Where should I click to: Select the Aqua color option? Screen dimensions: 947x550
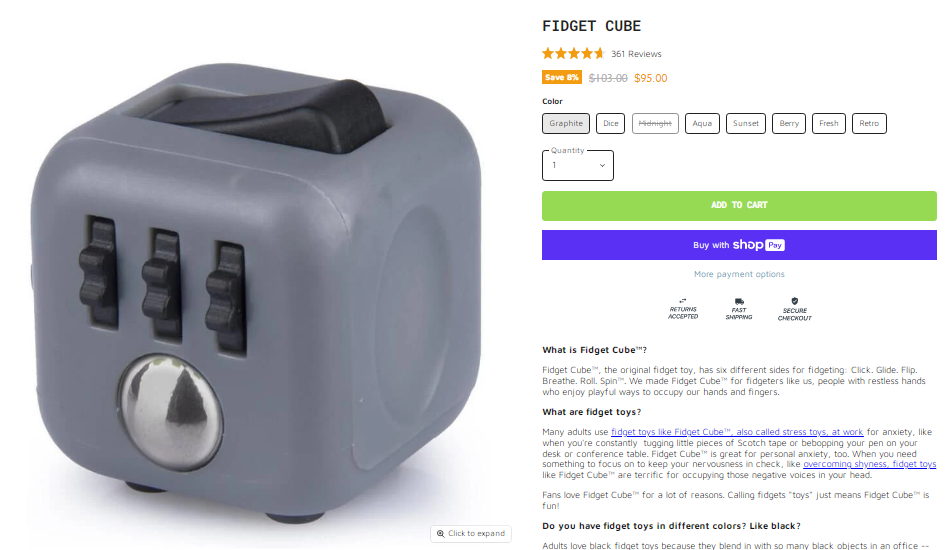coord(702,123)
